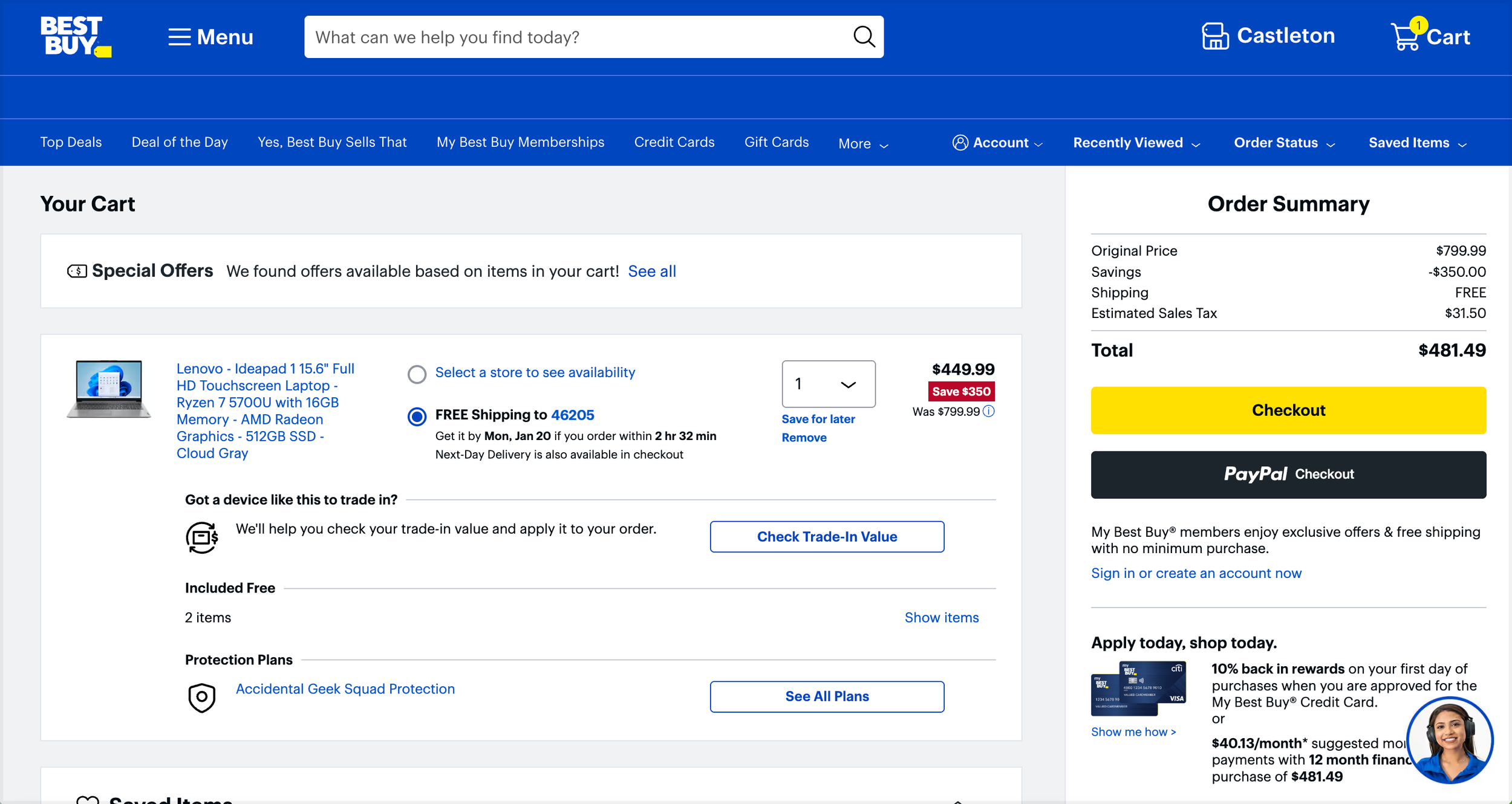The height and width of the screenshot is (804, 1512).
Task: Open the quantity dropdown showing 1
Action: point(828,384)
